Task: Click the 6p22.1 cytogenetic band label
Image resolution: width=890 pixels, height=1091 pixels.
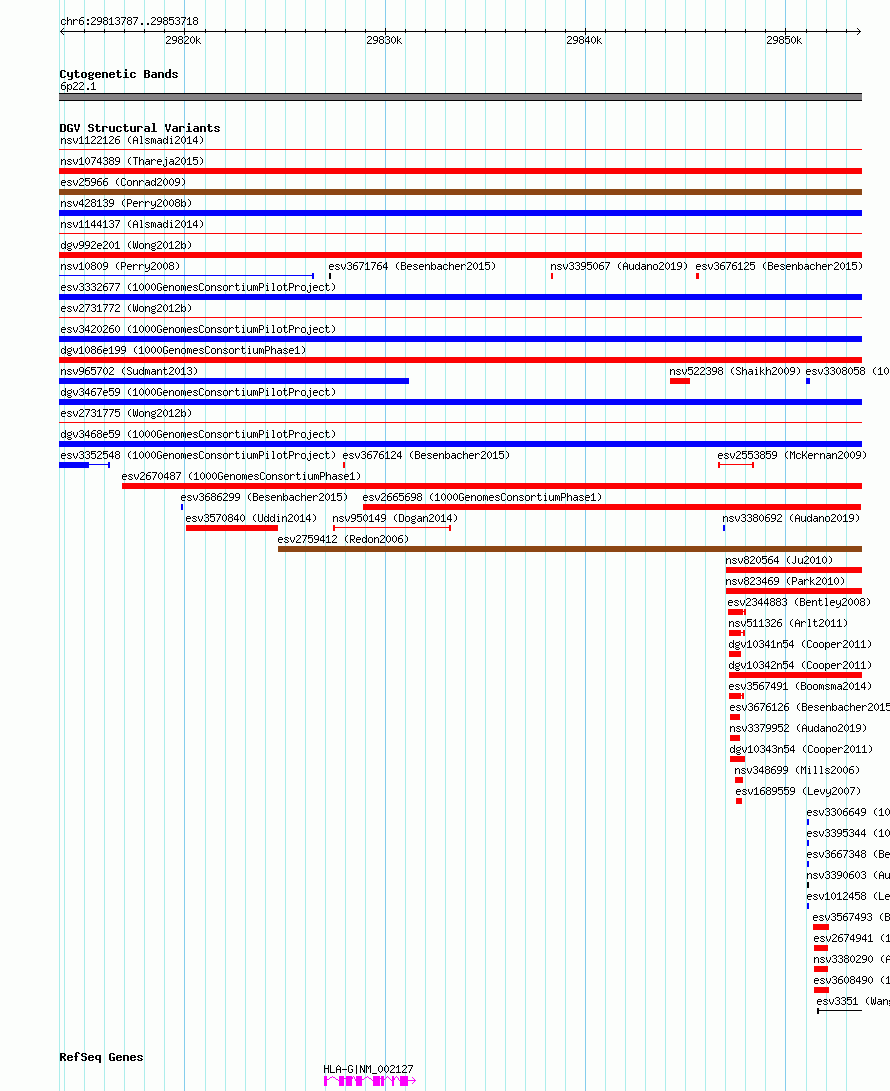Action: coord(78,86)
